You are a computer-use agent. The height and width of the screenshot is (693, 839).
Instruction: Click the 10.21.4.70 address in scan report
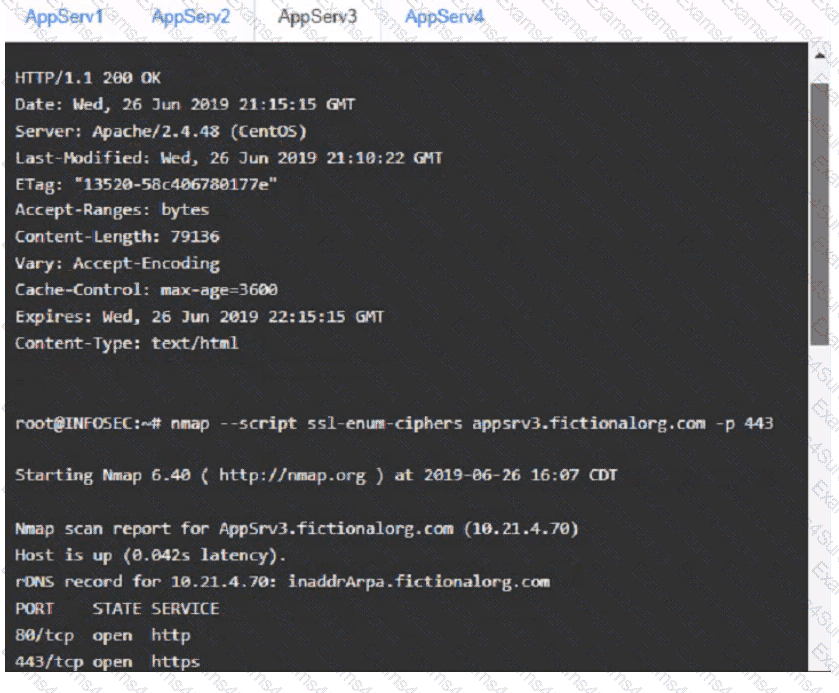pyautogui.click(x=521, y=529)
